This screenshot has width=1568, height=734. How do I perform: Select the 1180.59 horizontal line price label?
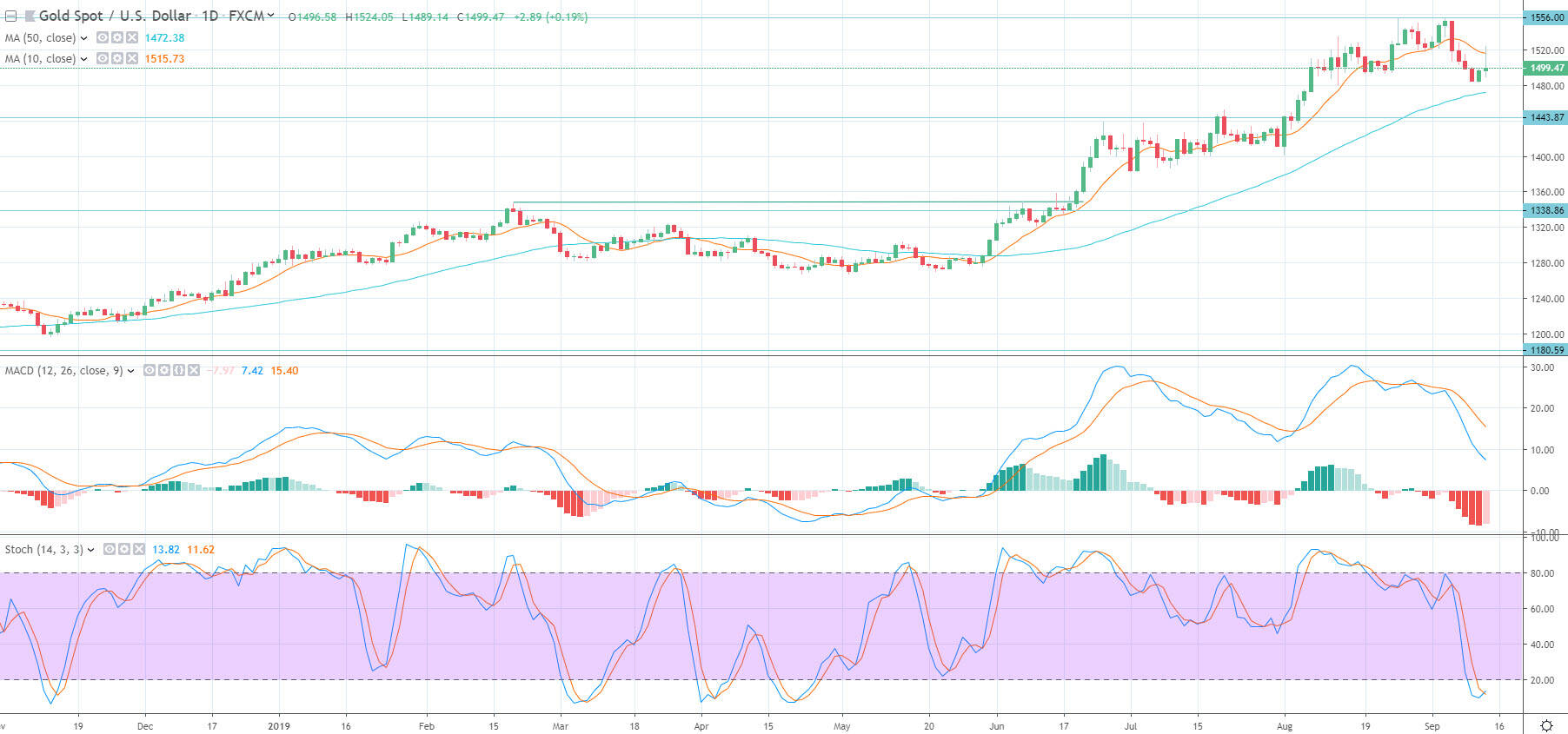[1545, 350]
